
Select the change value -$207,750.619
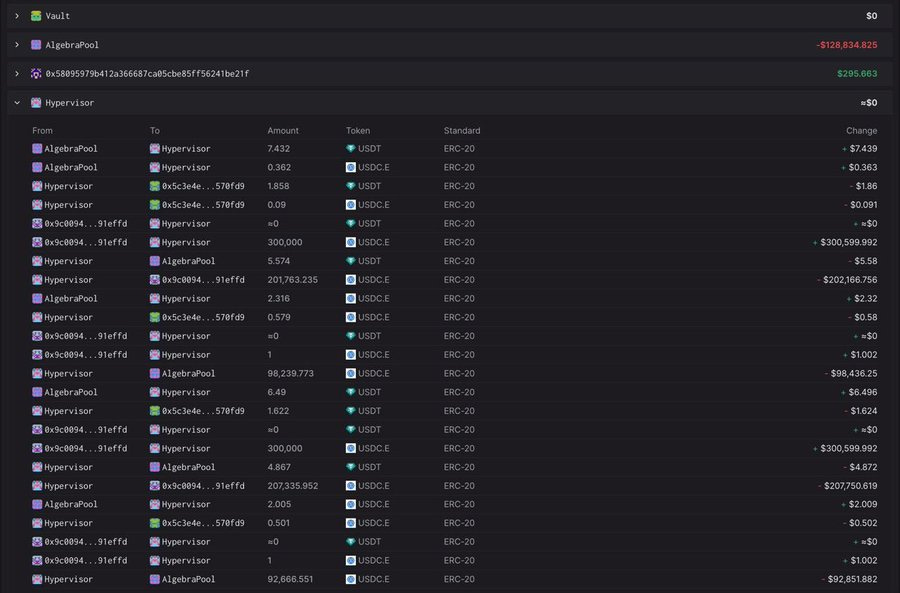pos(848,486)
